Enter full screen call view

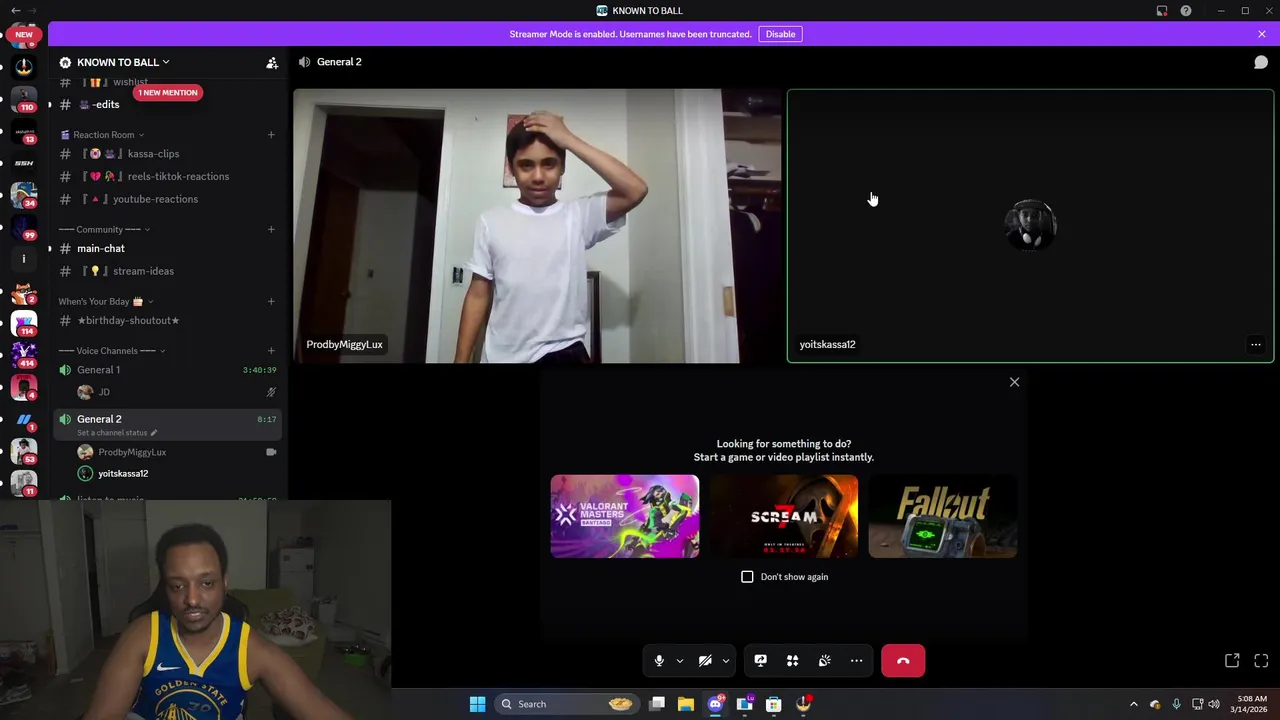coord(1261,661)
